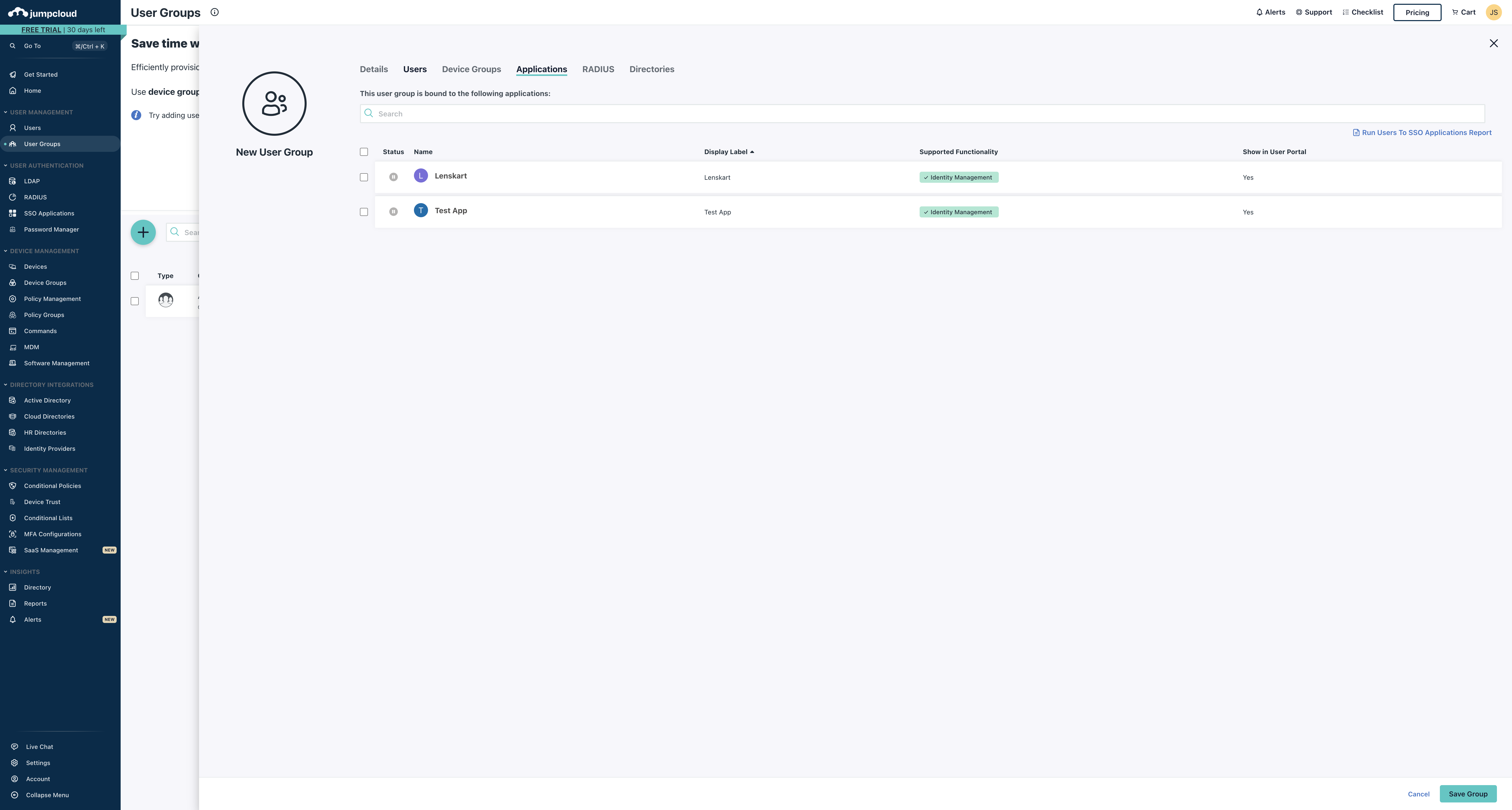Click the Home icon in sidebar

point(12,91)
